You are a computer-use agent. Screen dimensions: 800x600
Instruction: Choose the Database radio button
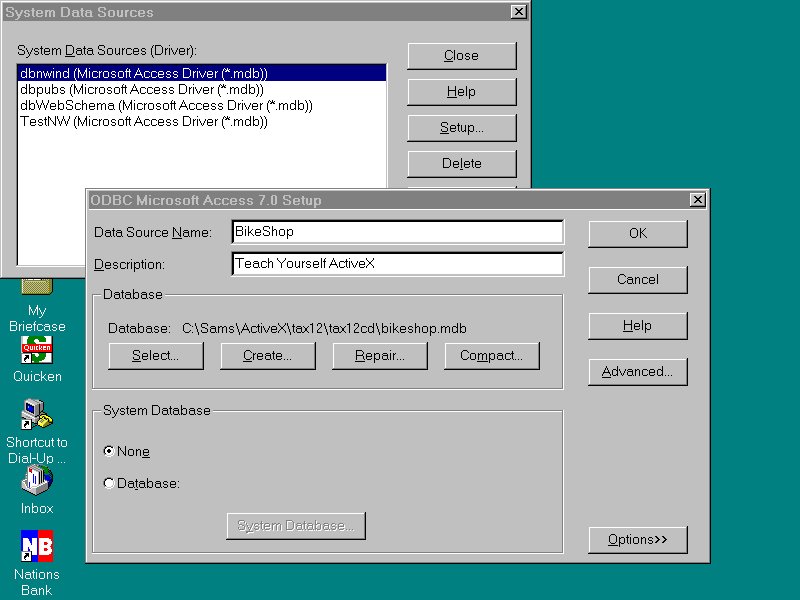109,484
